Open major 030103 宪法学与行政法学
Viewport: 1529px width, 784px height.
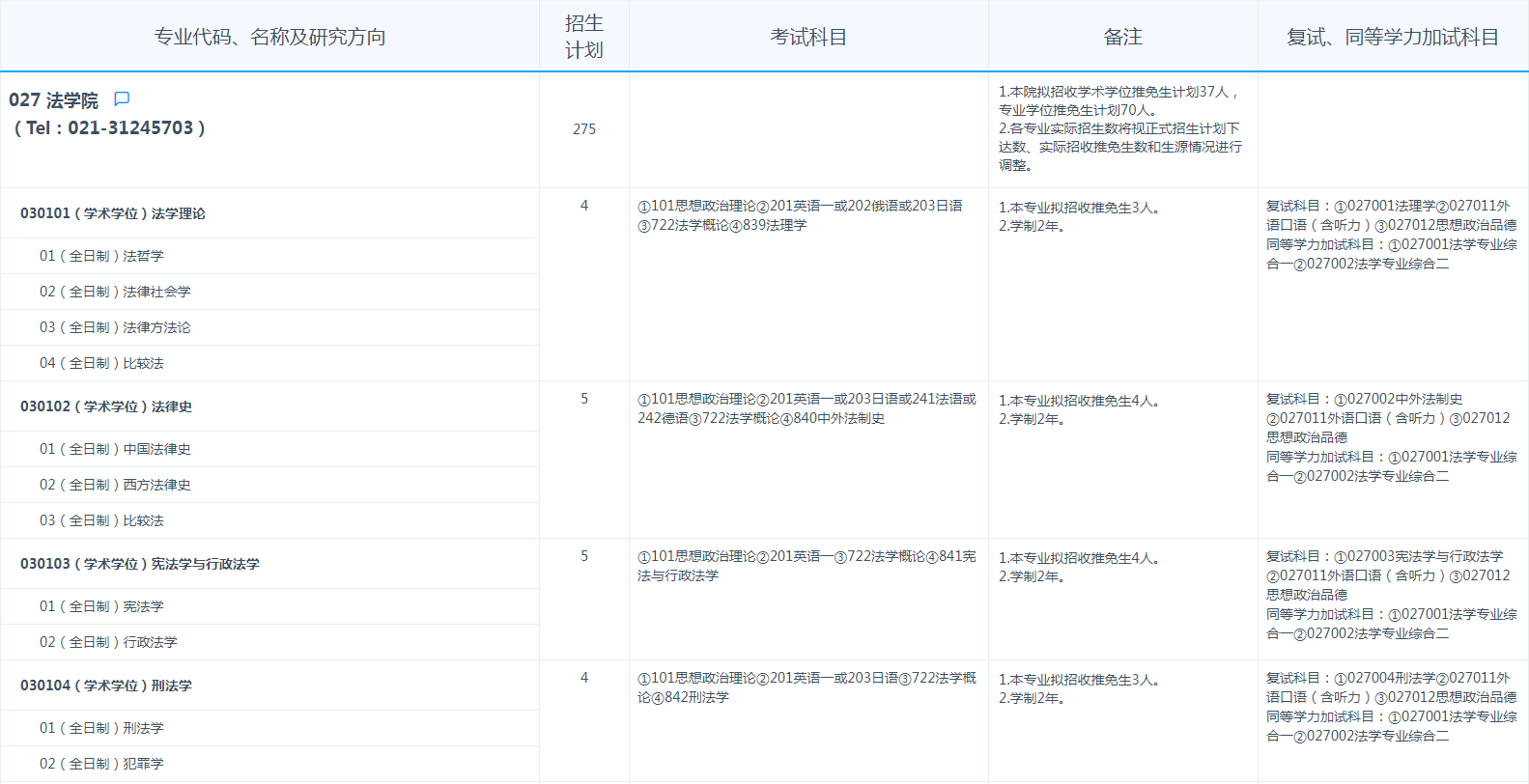pyautogui.click(x=140, y=564)
